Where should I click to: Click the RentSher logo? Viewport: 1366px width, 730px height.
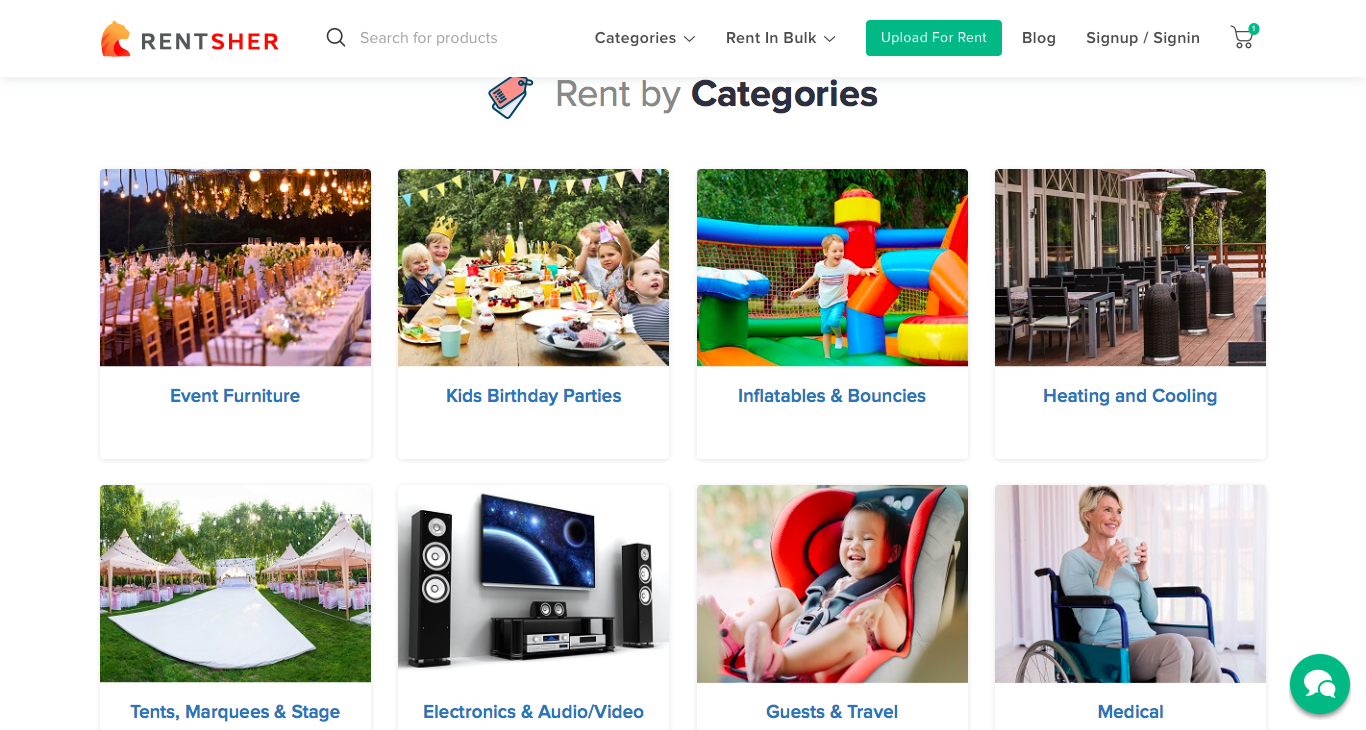coord(190,39)
